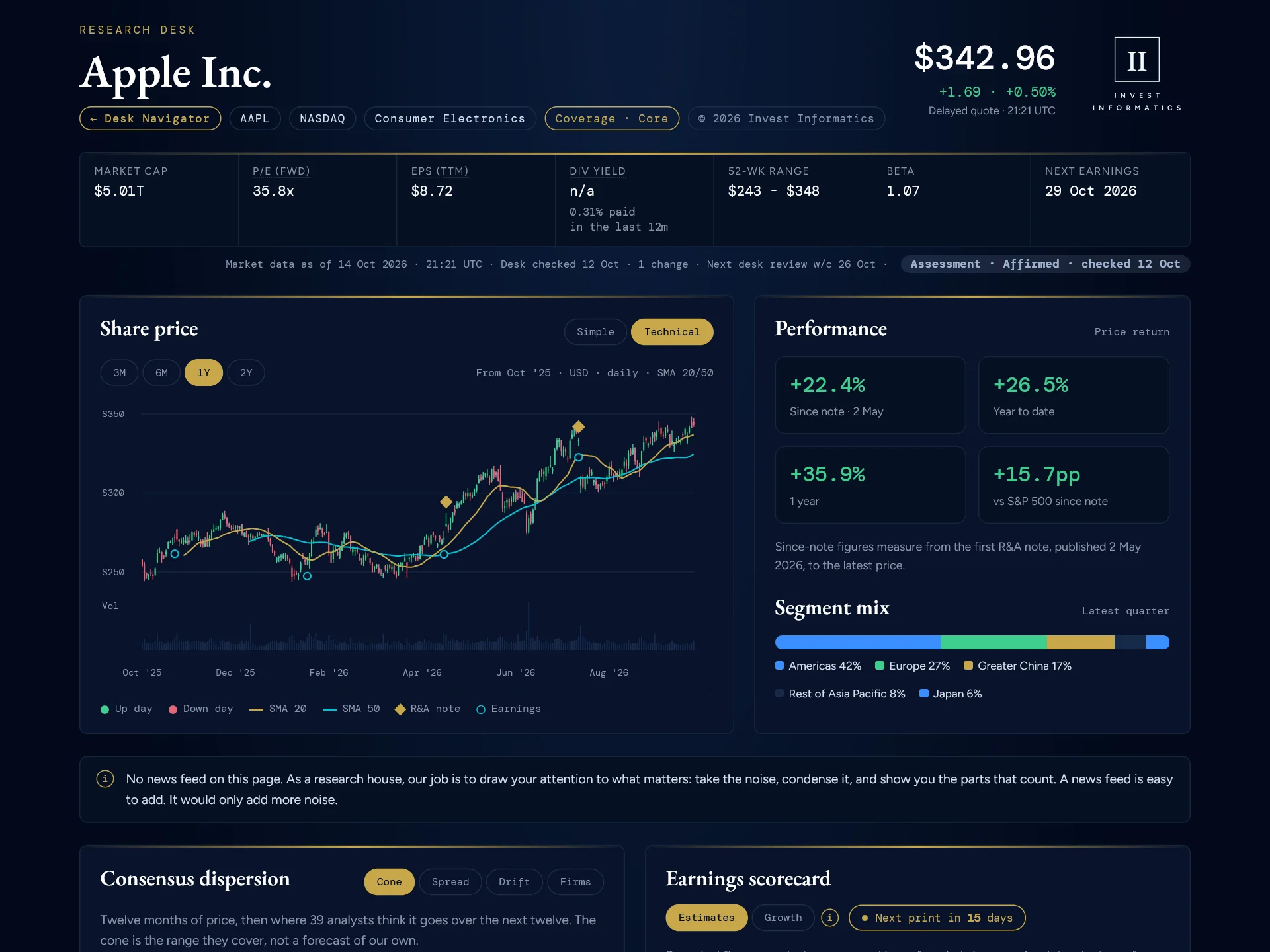This screenshot has height=952, width=1270.
Task: Open the Drift view tab
Action: click(x=514, y=882)
